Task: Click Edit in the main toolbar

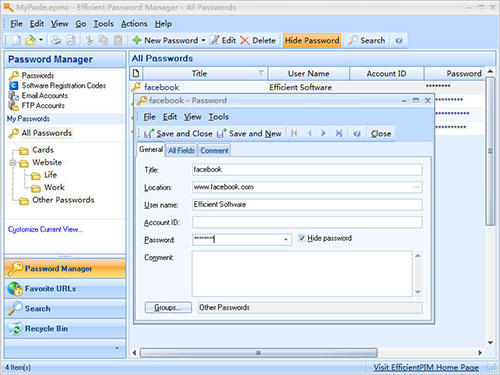Action: coord(223,40)
